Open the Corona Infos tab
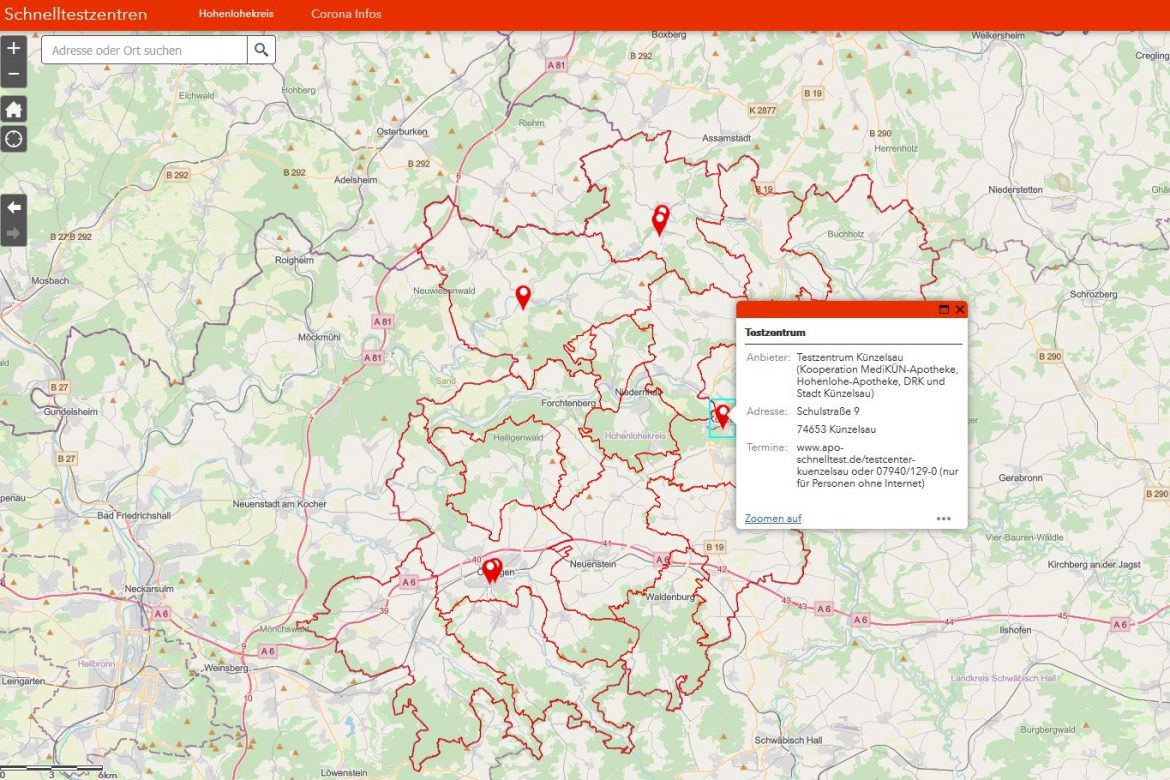 [x=346, y=14]
